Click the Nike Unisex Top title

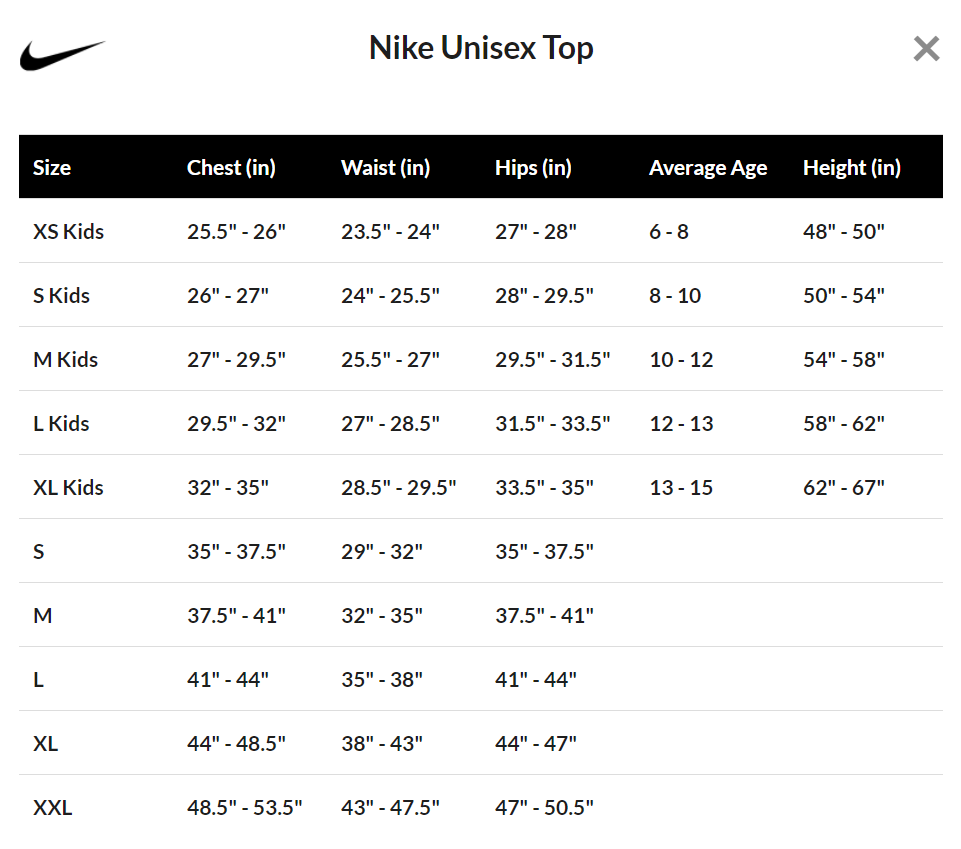coord(481,48)
